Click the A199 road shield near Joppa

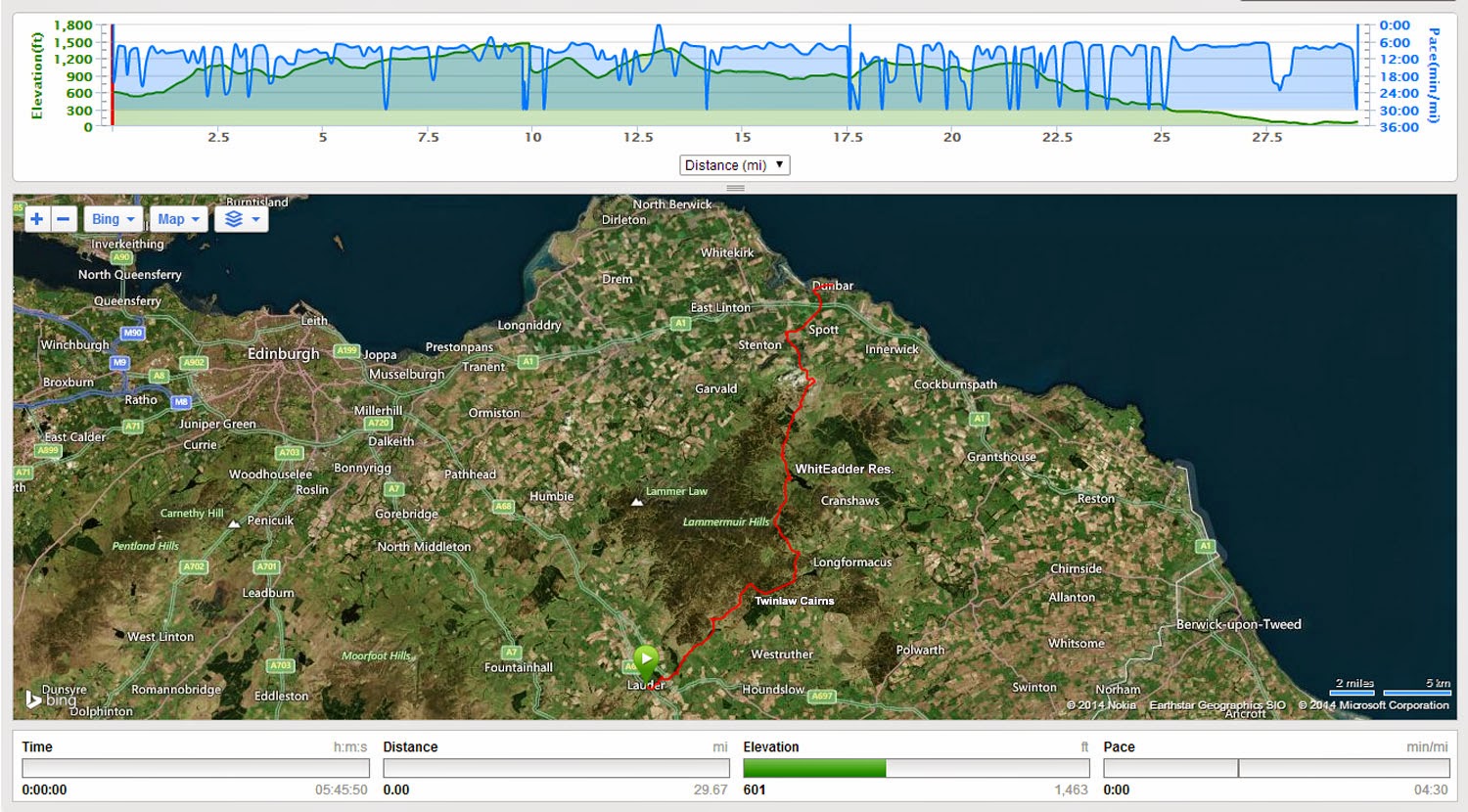(x=346, y=350)
